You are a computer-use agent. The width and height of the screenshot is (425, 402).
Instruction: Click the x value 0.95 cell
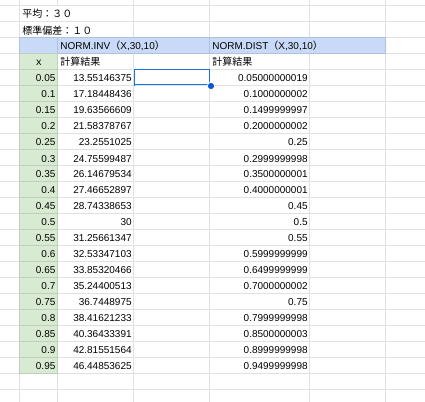point(39,366)
